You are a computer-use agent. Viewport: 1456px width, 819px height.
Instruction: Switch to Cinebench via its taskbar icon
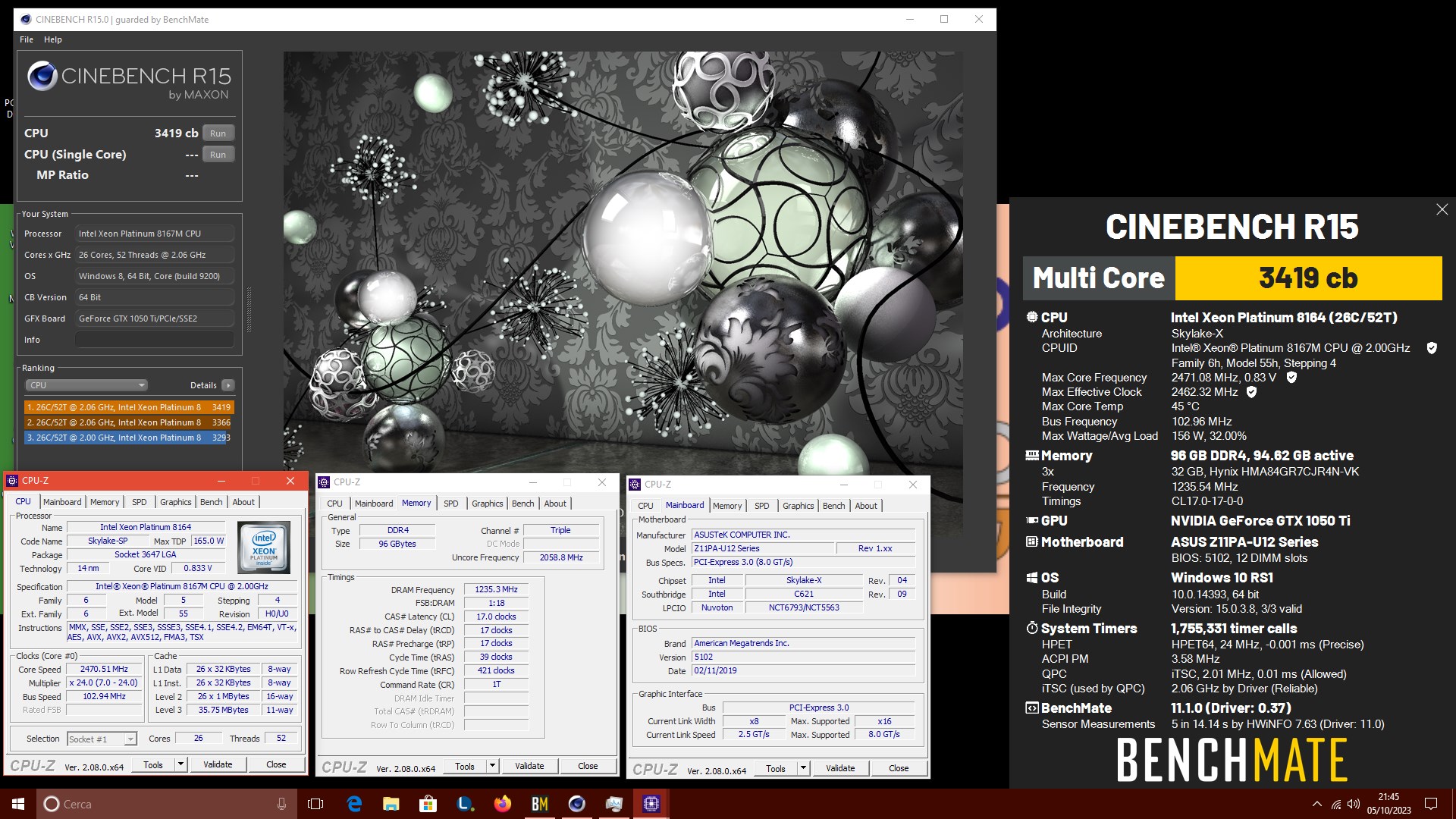(x=576, y=804)
